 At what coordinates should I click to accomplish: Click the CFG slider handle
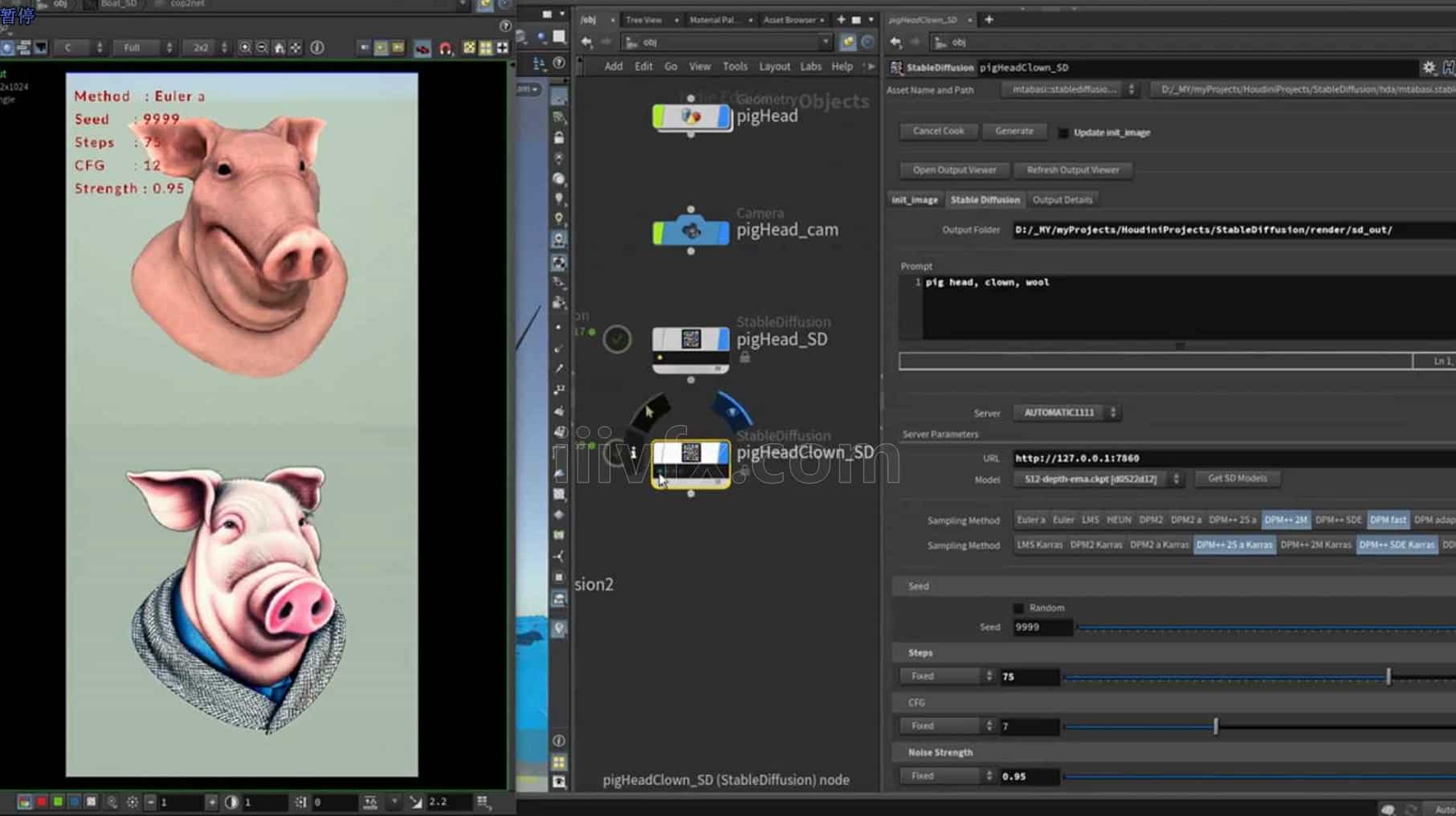point(1215,726)
